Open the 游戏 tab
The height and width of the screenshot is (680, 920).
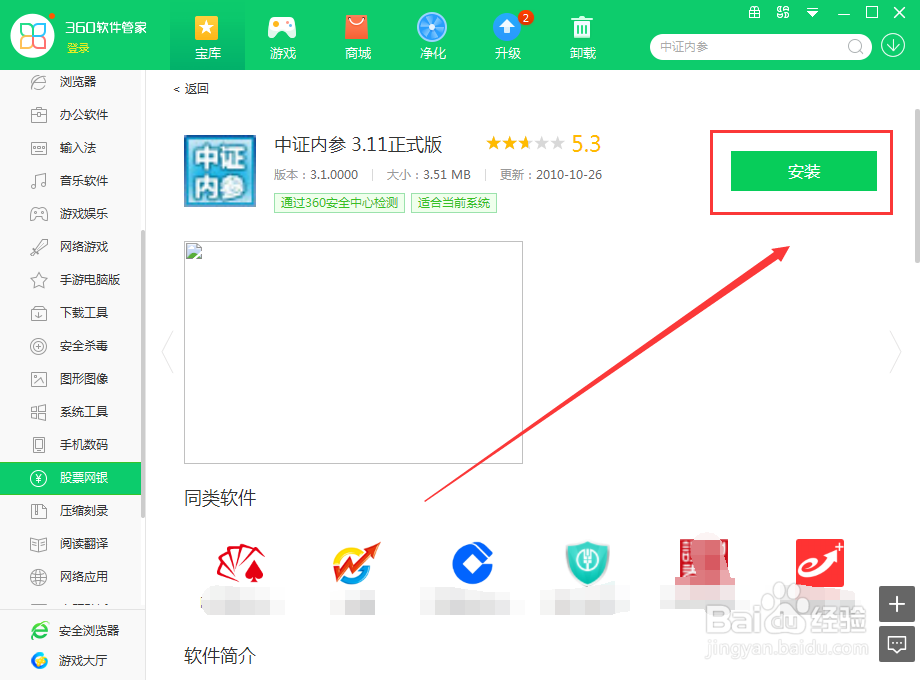click(282, 36)
